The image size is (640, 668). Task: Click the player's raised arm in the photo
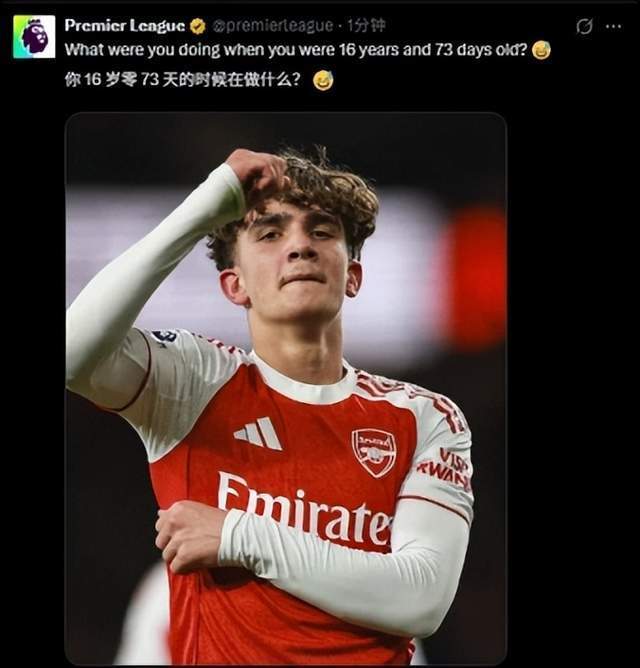[x=130, y=290]
